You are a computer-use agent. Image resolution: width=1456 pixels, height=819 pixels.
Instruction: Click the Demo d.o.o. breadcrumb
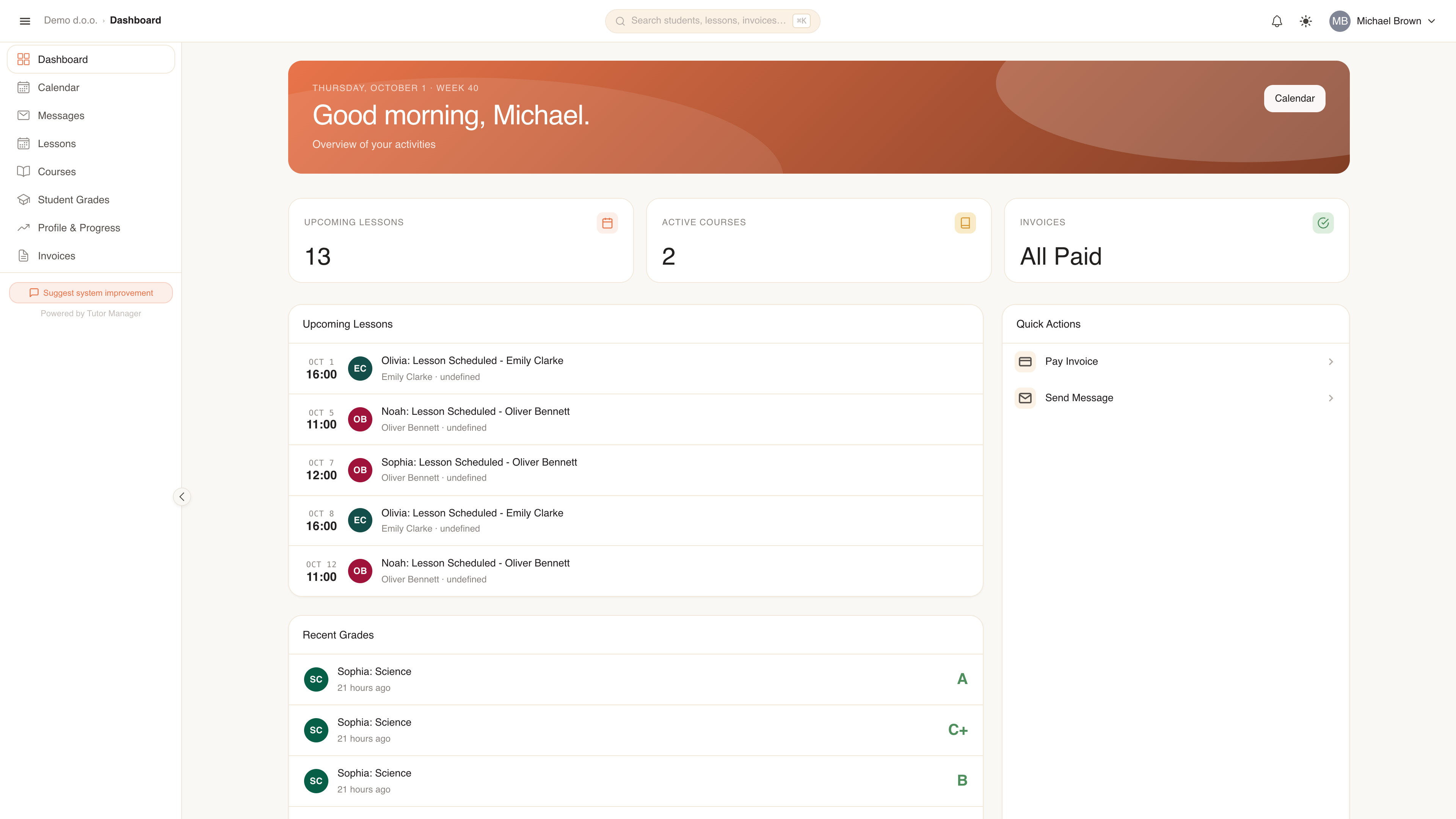[x=71, y=20]
